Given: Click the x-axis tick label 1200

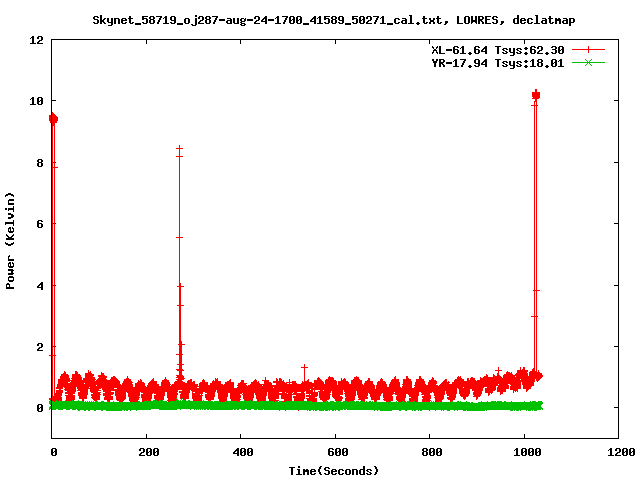Looking at the screenshot, I should click(621, 452).
